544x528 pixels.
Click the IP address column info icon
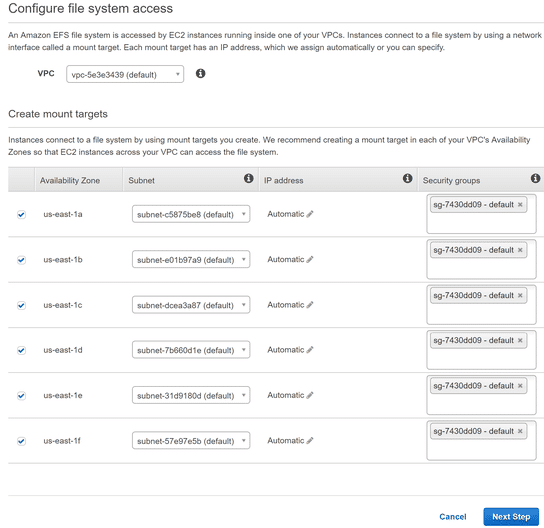(407, 178)
